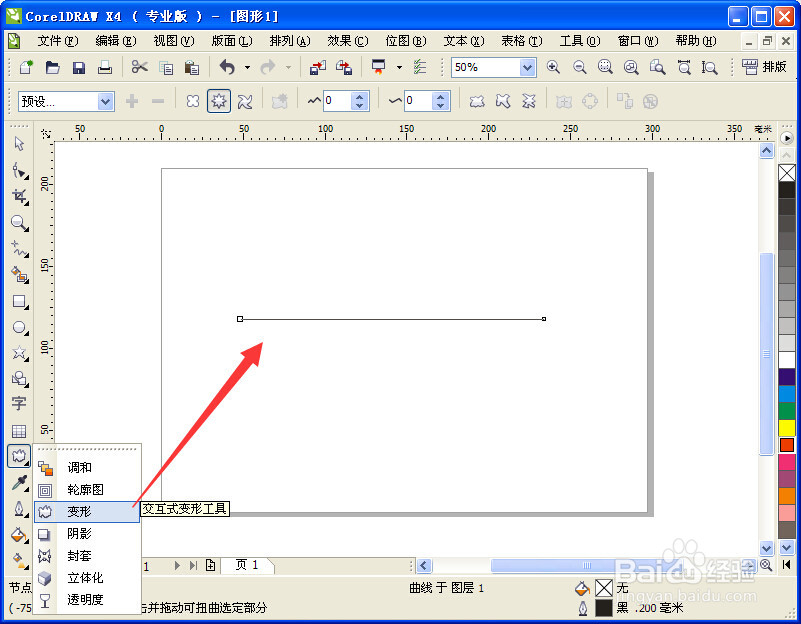The image size is (801, 624).
Task: Click the New document icon
Action: click(26, 67)
